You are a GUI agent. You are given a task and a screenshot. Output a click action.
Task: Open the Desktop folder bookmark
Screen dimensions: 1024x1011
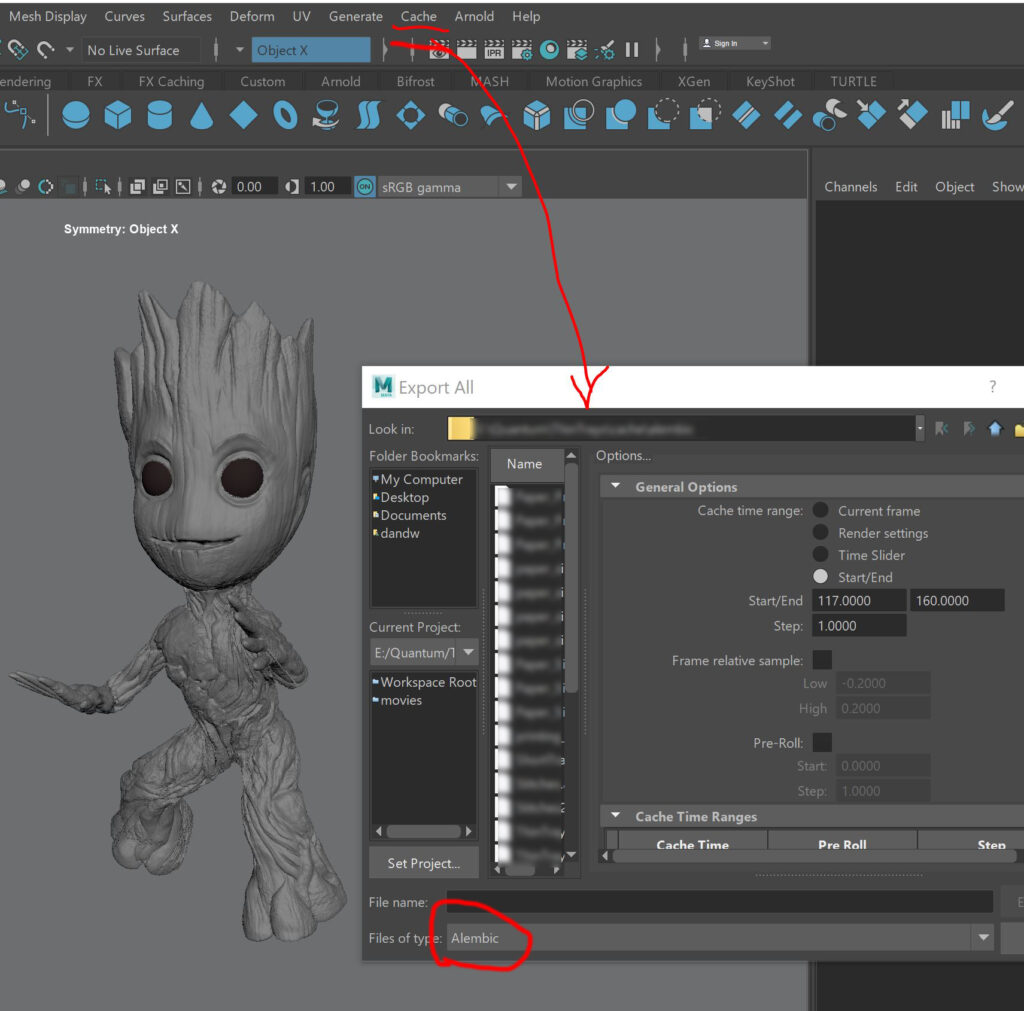click(404, 497)
